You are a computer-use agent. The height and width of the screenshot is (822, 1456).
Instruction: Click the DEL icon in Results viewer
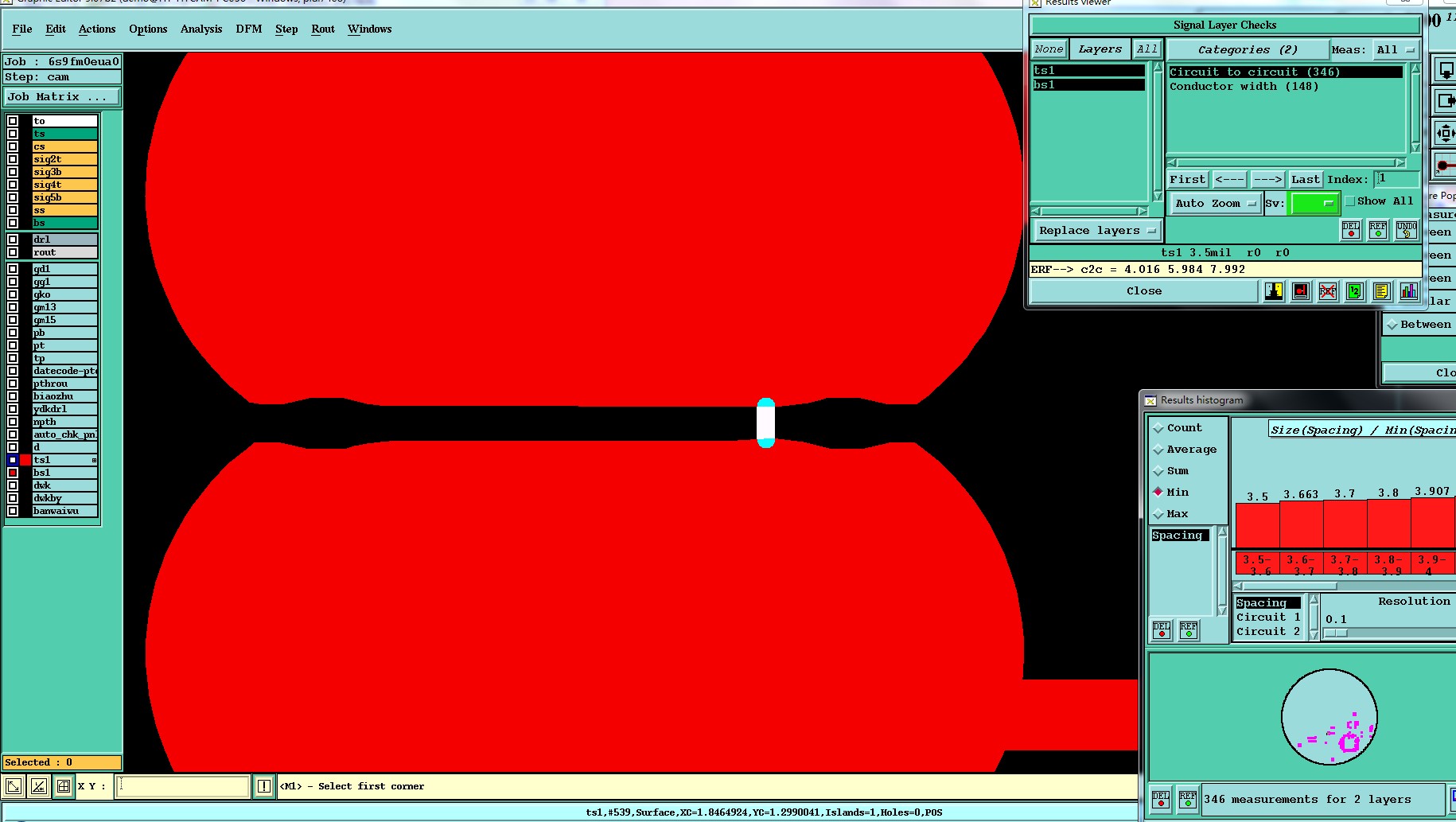[1351, 230]
